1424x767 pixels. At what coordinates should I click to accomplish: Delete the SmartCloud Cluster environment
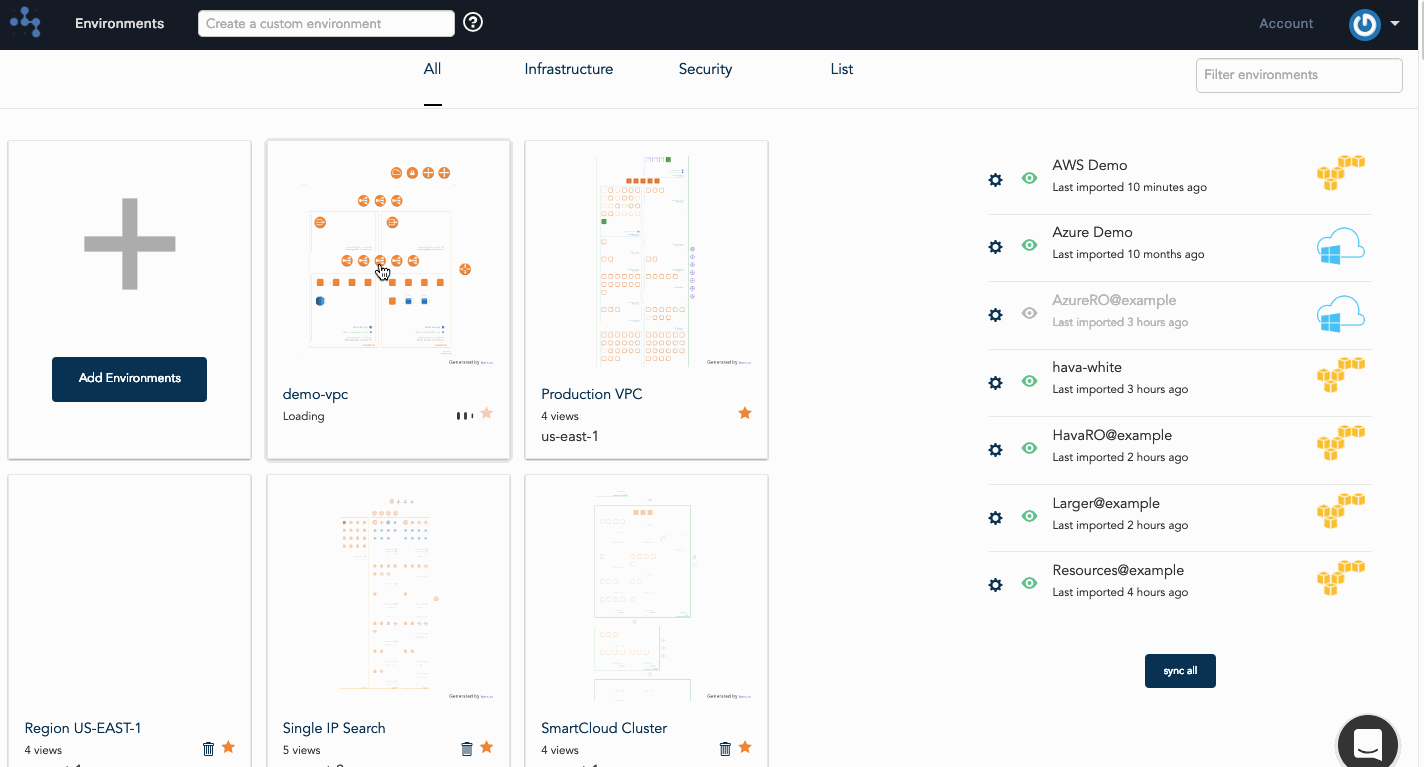click(725, 748)
